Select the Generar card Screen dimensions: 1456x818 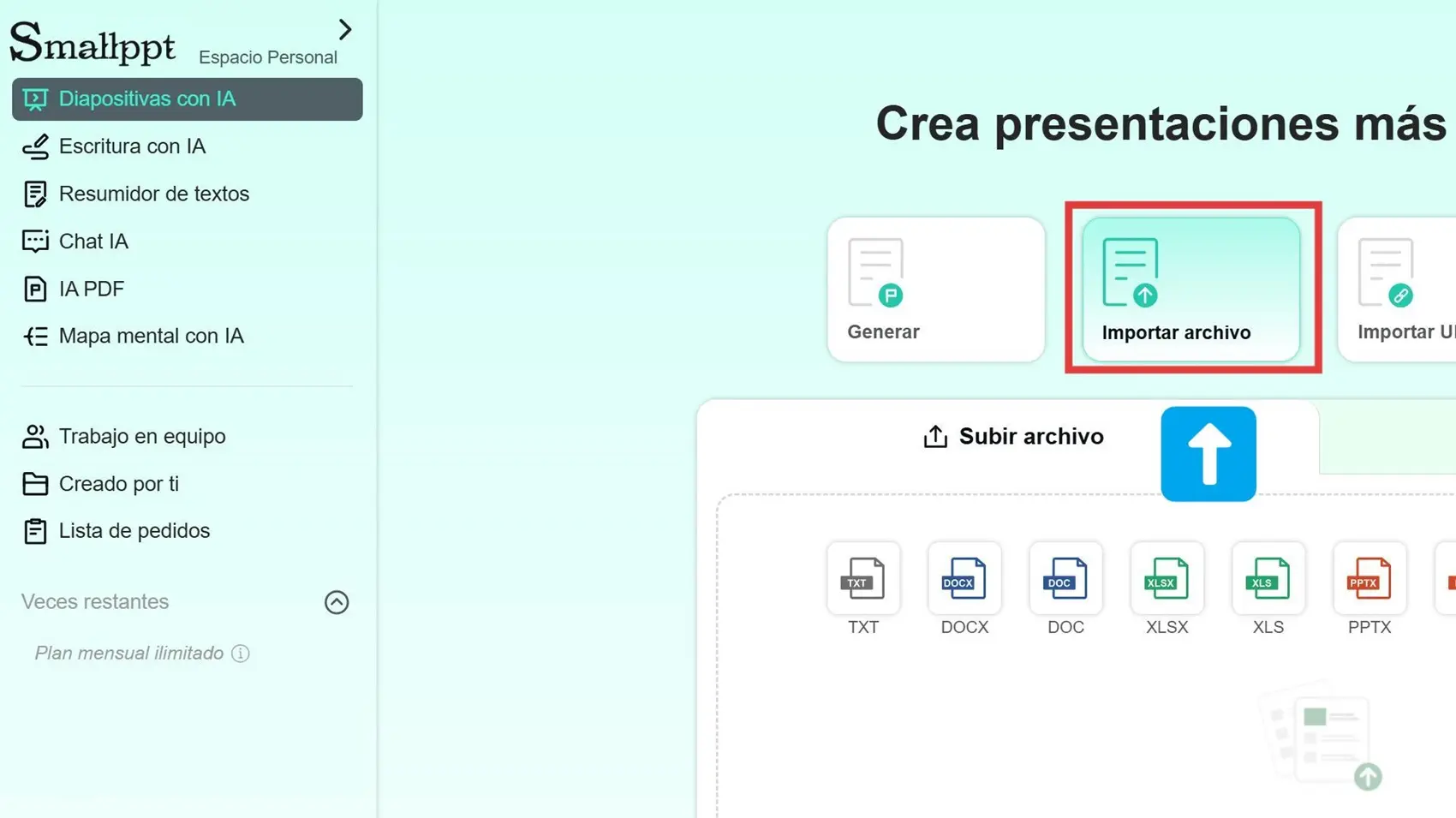point(935,290)
